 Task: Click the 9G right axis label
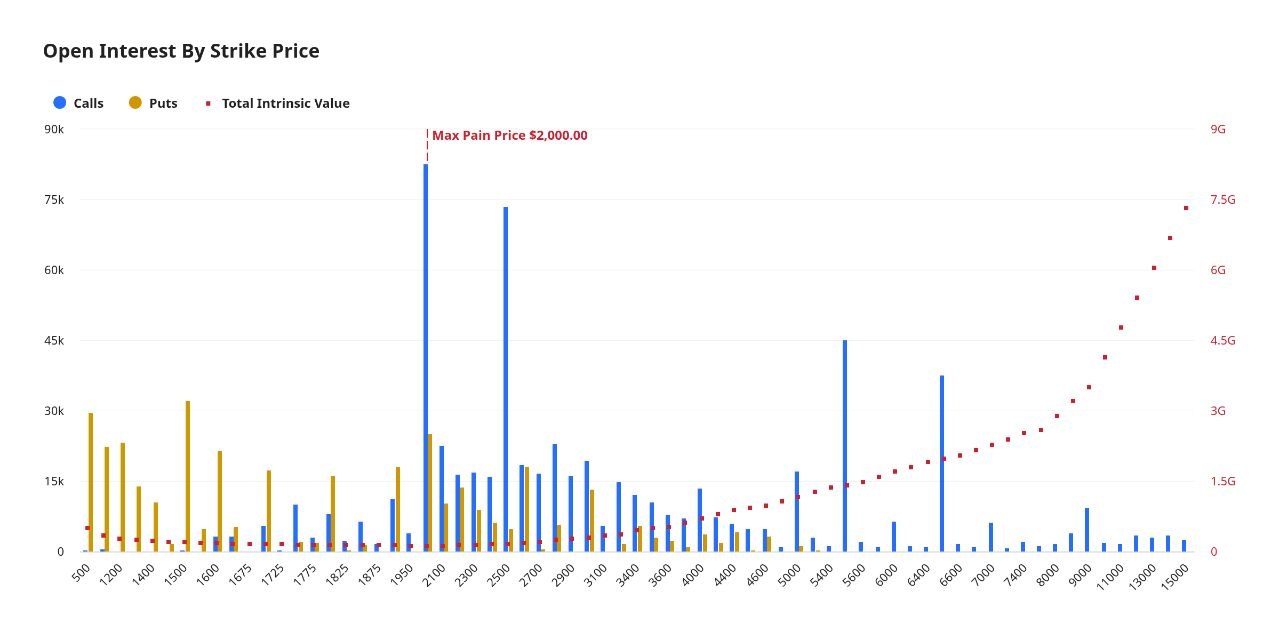tap(1218, 129)
